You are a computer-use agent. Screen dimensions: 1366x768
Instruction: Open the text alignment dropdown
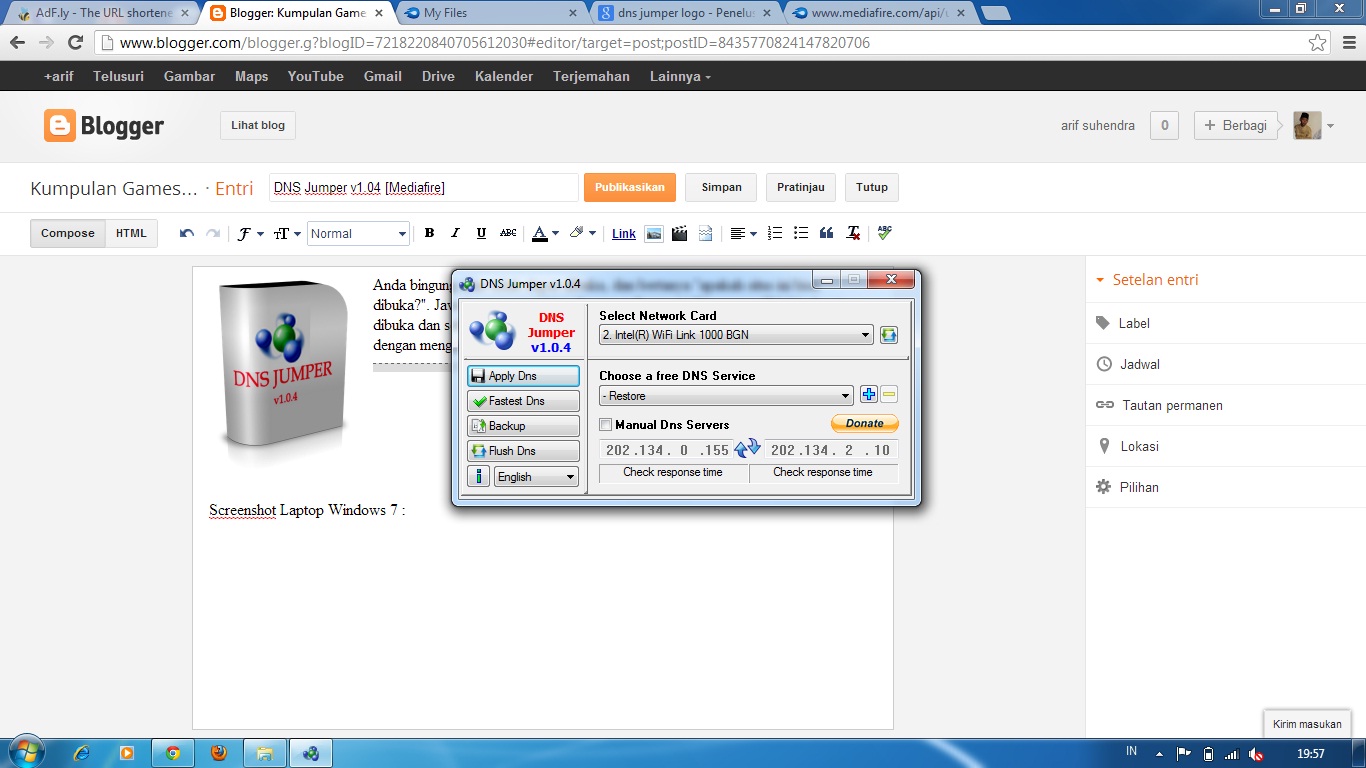[x=743, y=233]
